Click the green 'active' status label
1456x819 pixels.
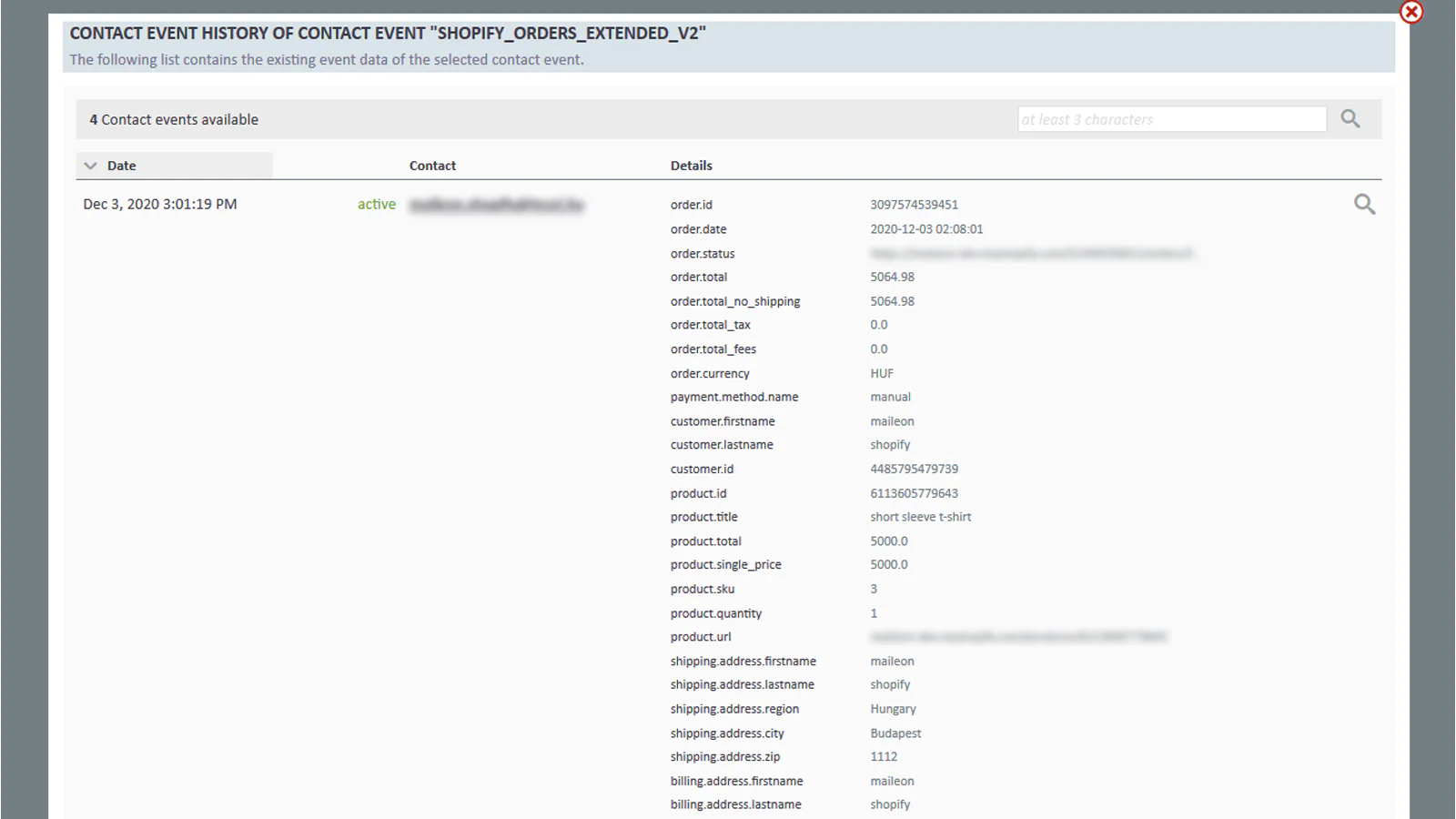tap(376, 205)
